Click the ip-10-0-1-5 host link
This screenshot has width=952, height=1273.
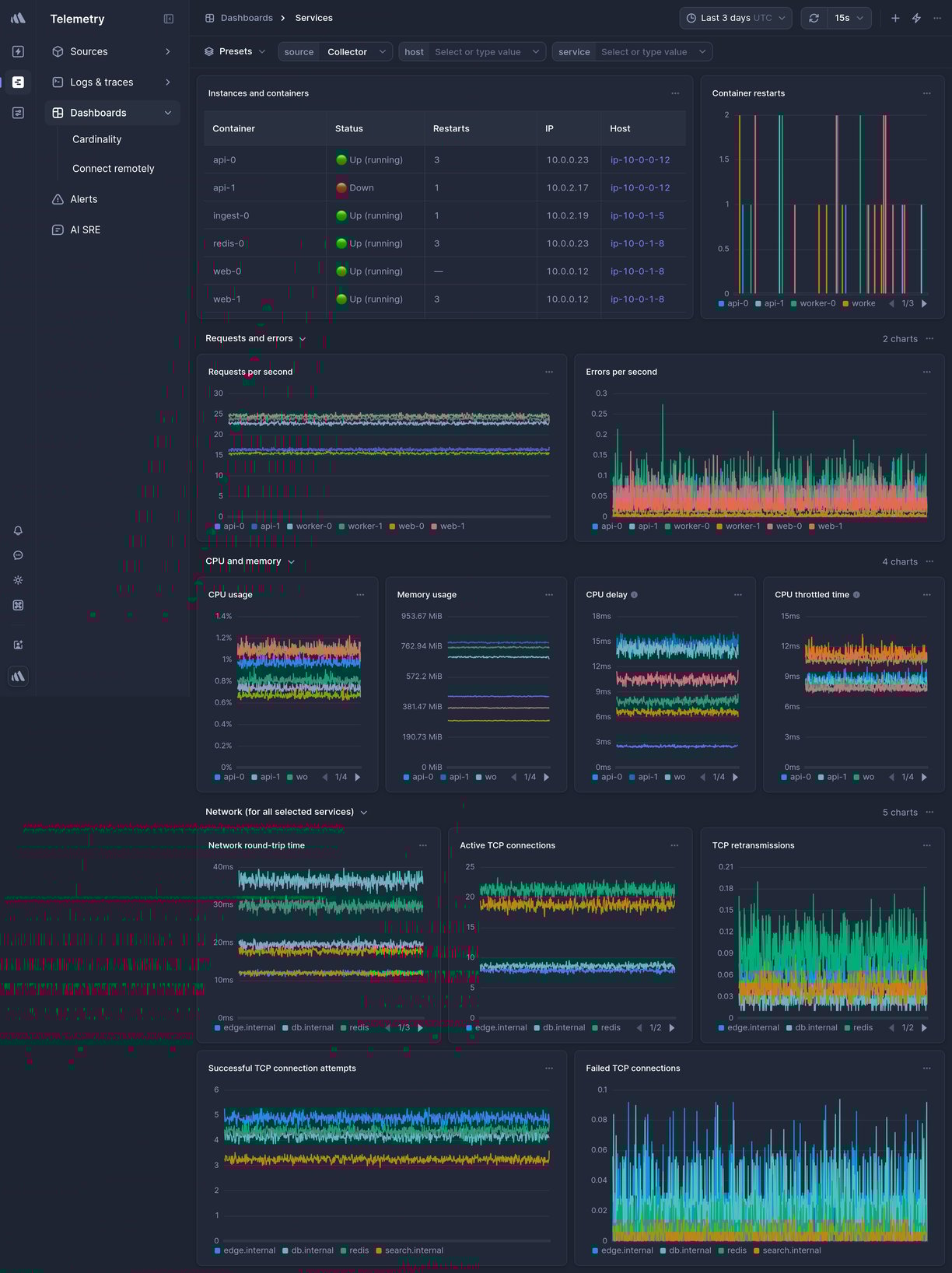(637, 215)
